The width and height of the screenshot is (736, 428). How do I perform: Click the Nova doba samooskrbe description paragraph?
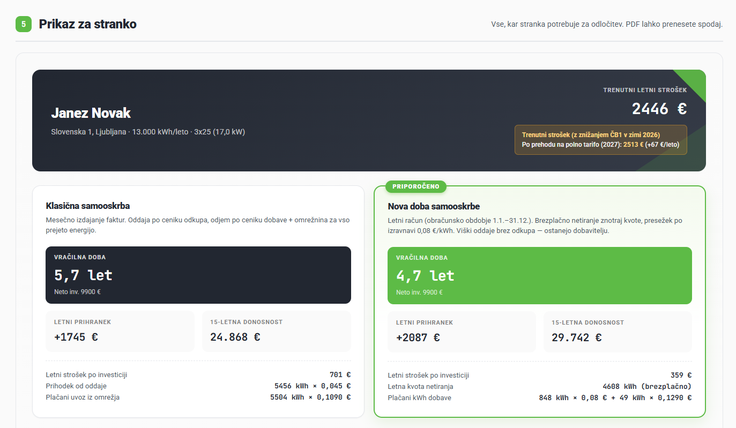tap(535, 225)
